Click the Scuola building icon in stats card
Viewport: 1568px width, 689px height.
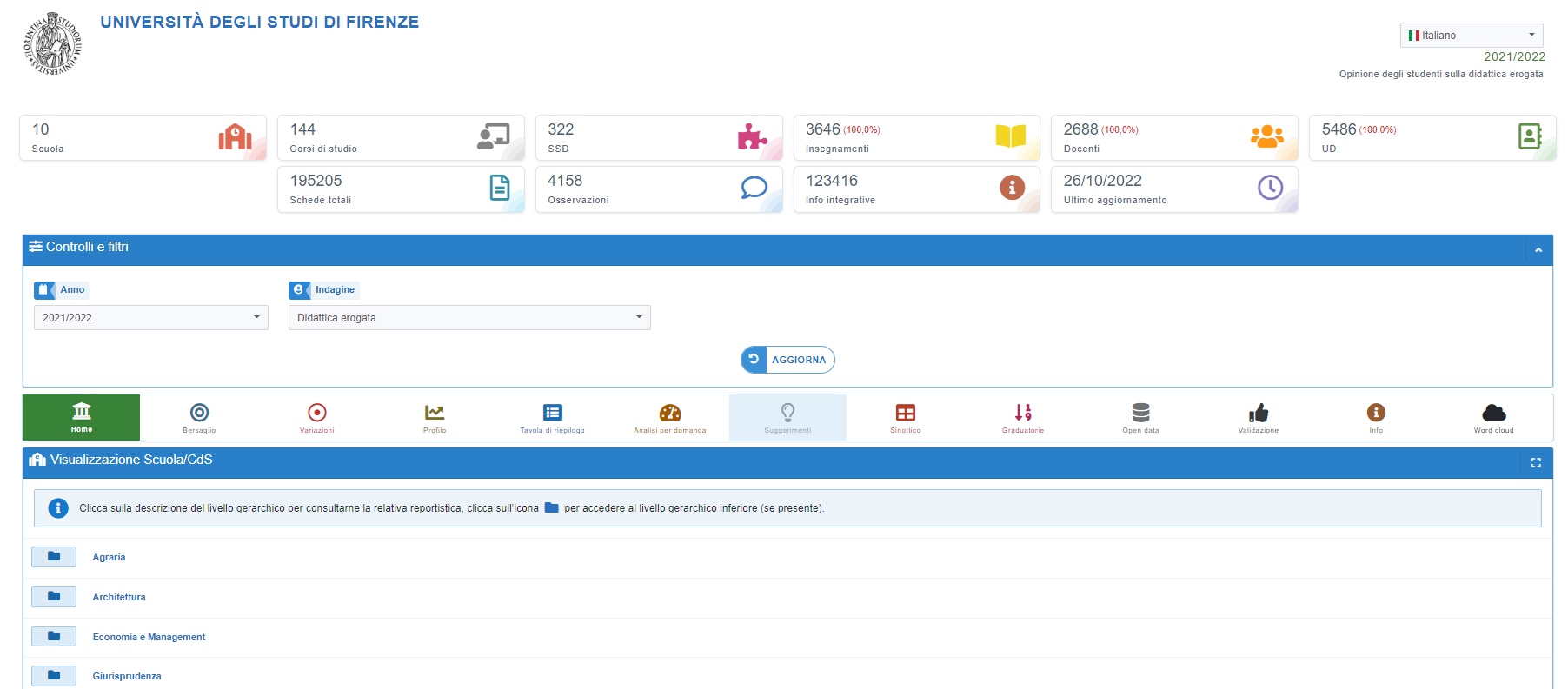tap(235, 136)
